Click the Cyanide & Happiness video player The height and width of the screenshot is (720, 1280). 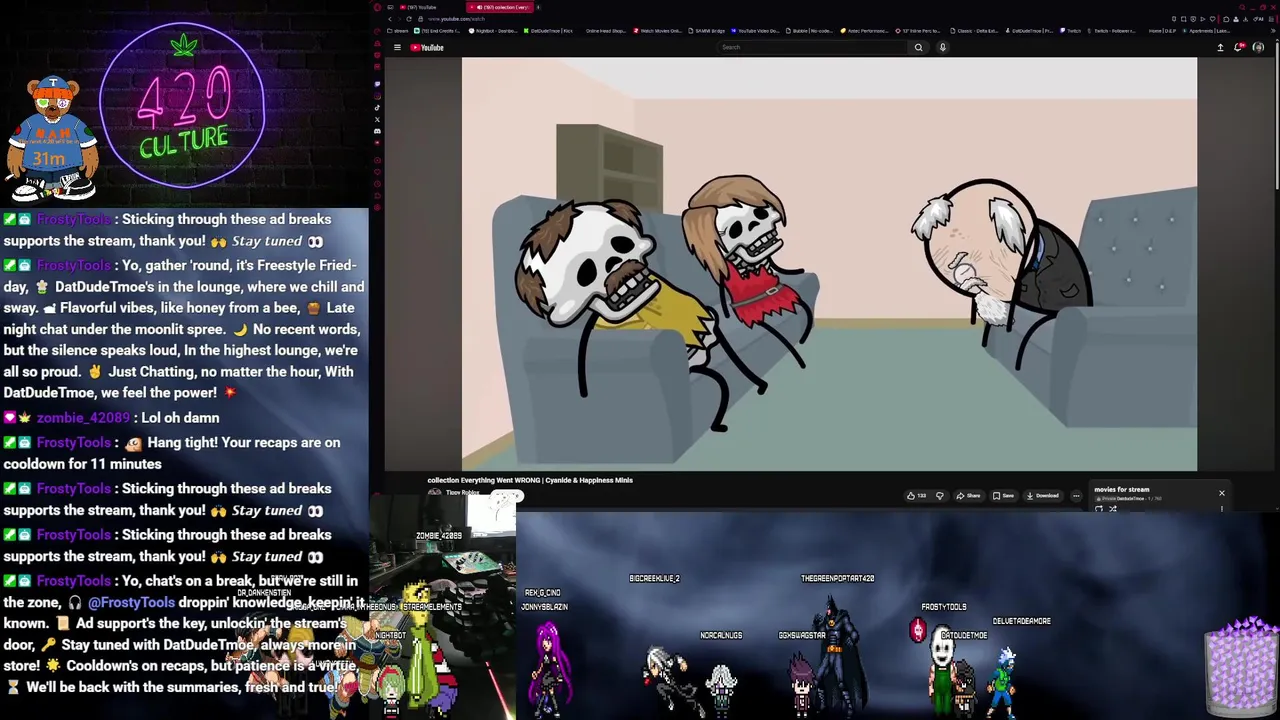(829, 264)
